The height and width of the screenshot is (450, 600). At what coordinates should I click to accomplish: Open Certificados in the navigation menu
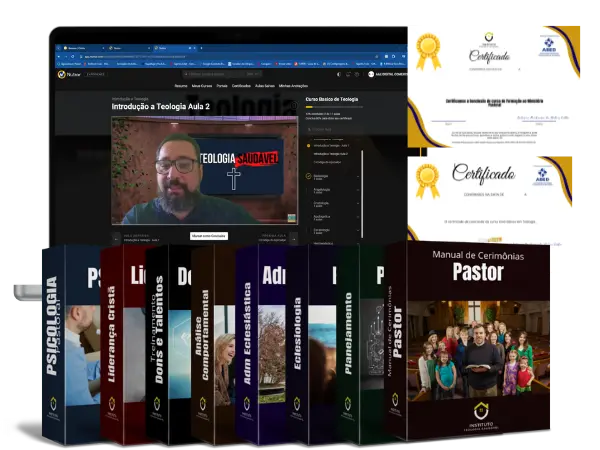point(241,86)
